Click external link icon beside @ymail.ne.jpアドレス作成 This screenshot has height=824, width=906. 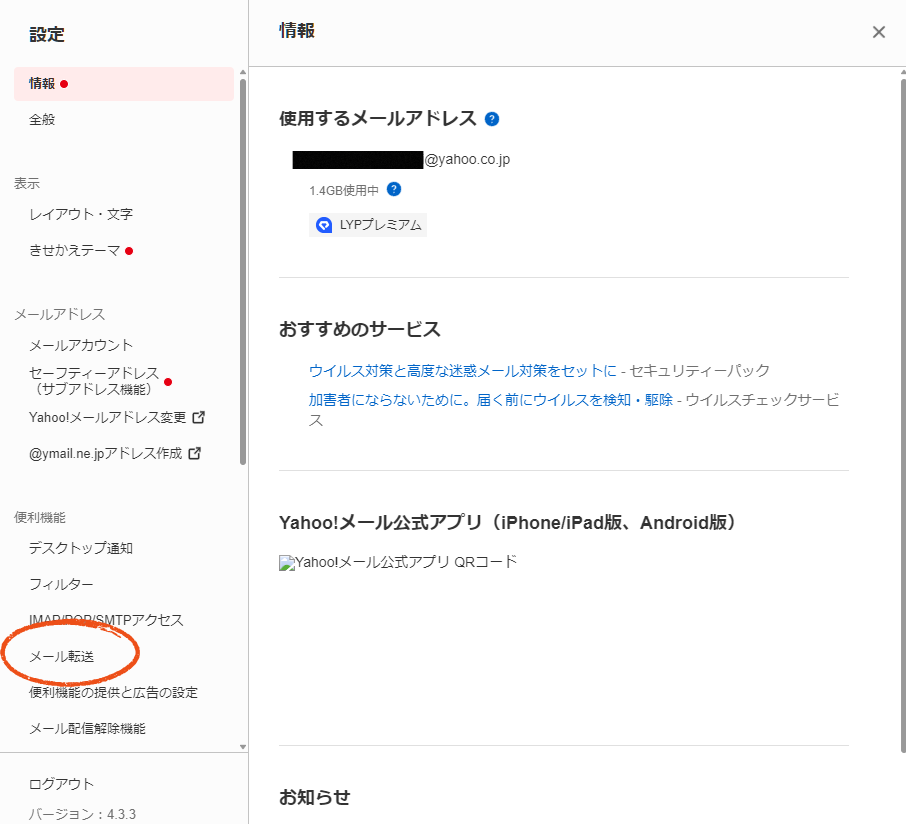(x=195, y=453)
